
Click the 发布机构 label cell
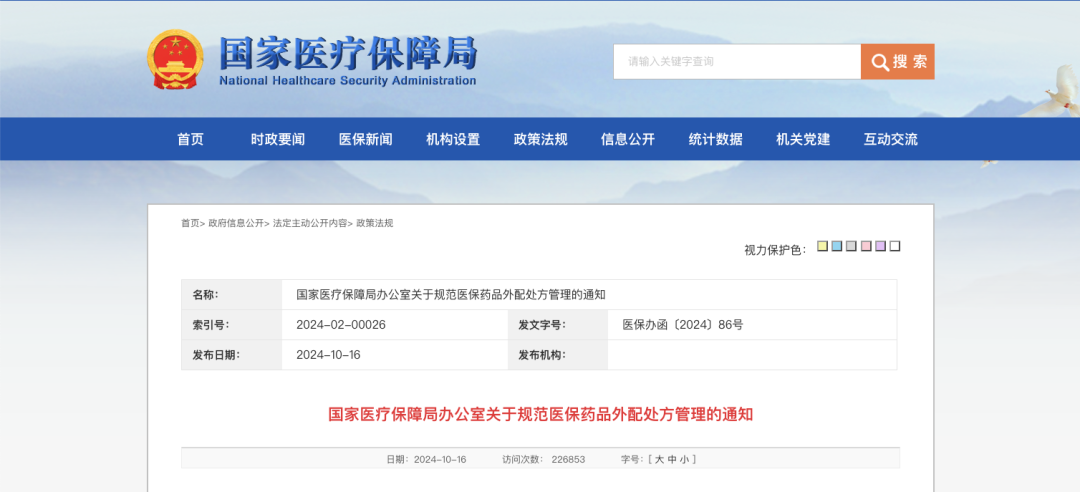pyautogui.click(x=558, y=355)
